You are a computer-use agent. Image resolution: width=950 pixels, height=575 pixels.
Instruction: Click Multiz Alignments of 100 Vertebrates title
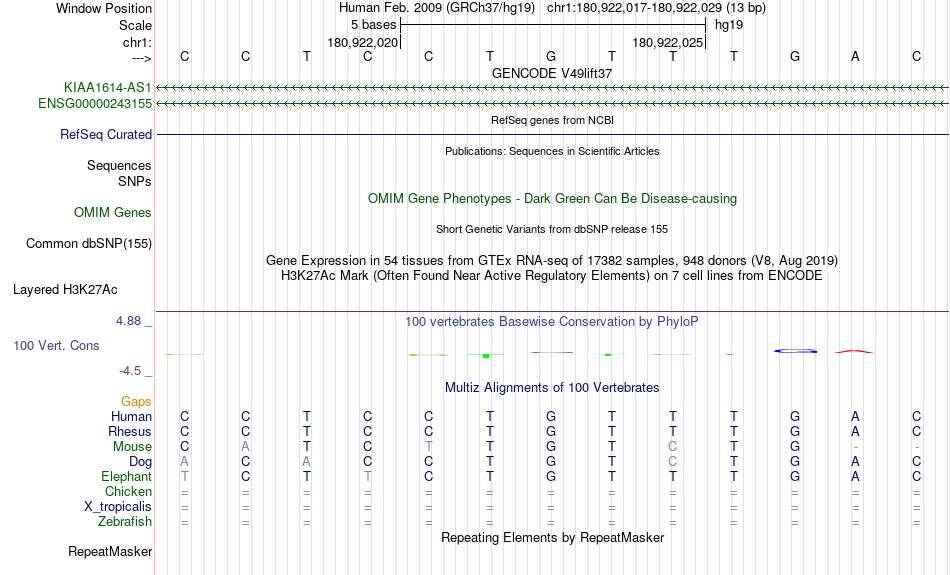[552, 388]
